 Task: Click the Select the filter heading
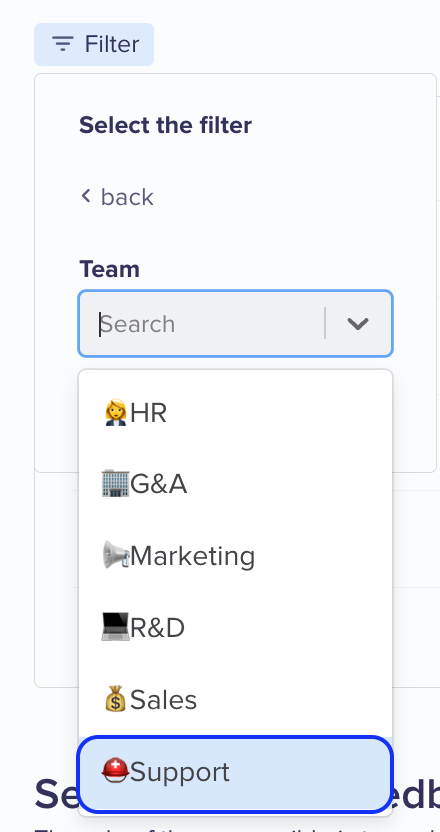[166, 125]
